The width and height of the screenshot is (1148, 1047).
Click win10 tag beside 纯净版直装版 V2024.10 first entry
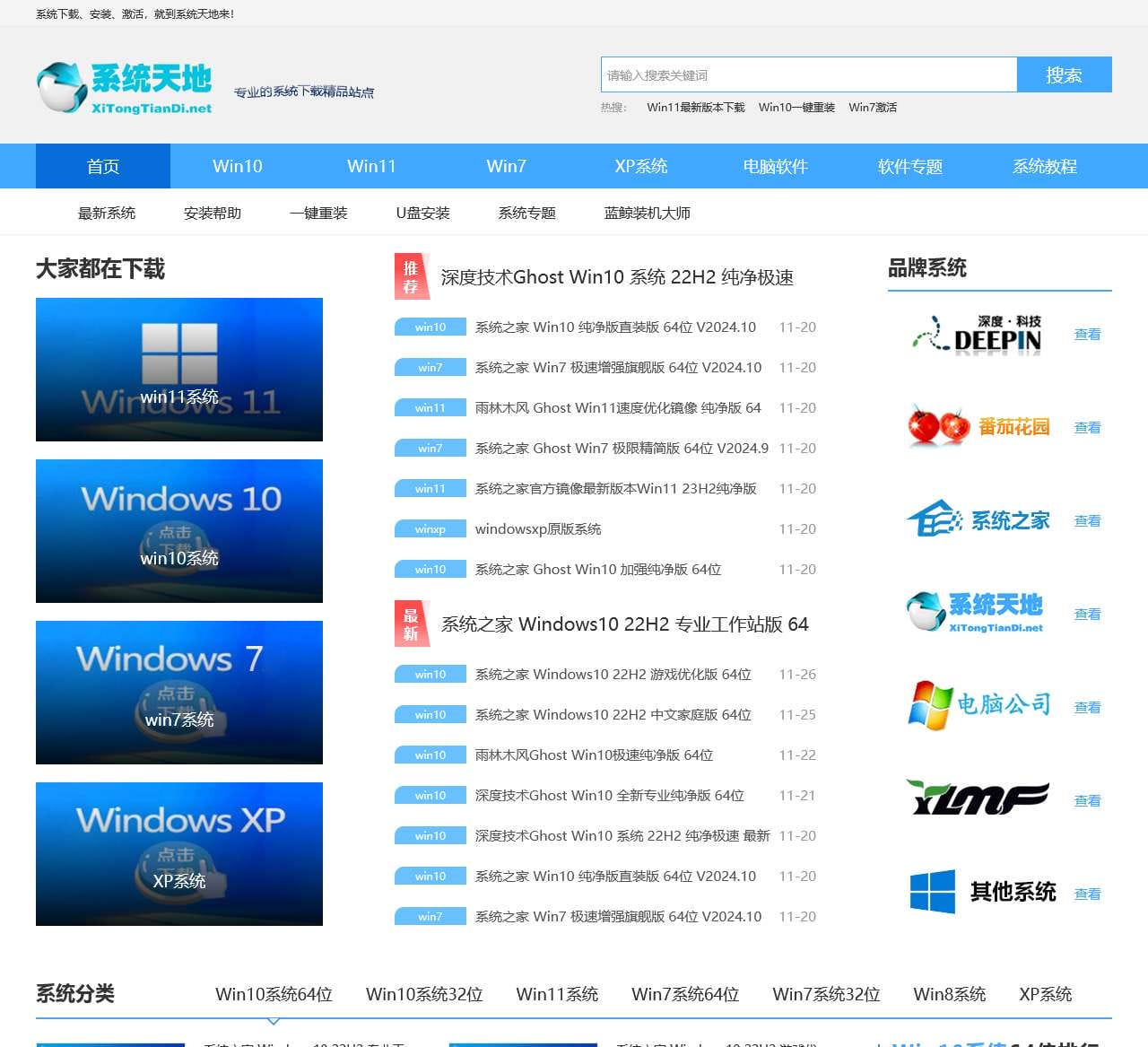[x=430, y=327]
